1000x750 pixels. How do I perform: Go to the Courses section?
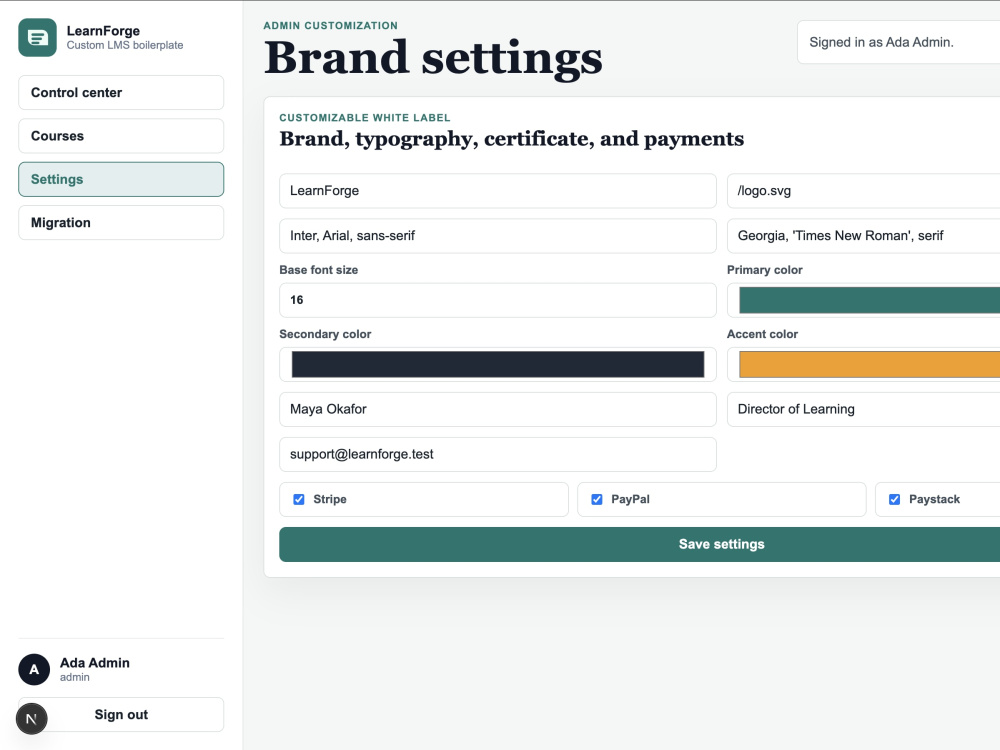click(121, 136)
